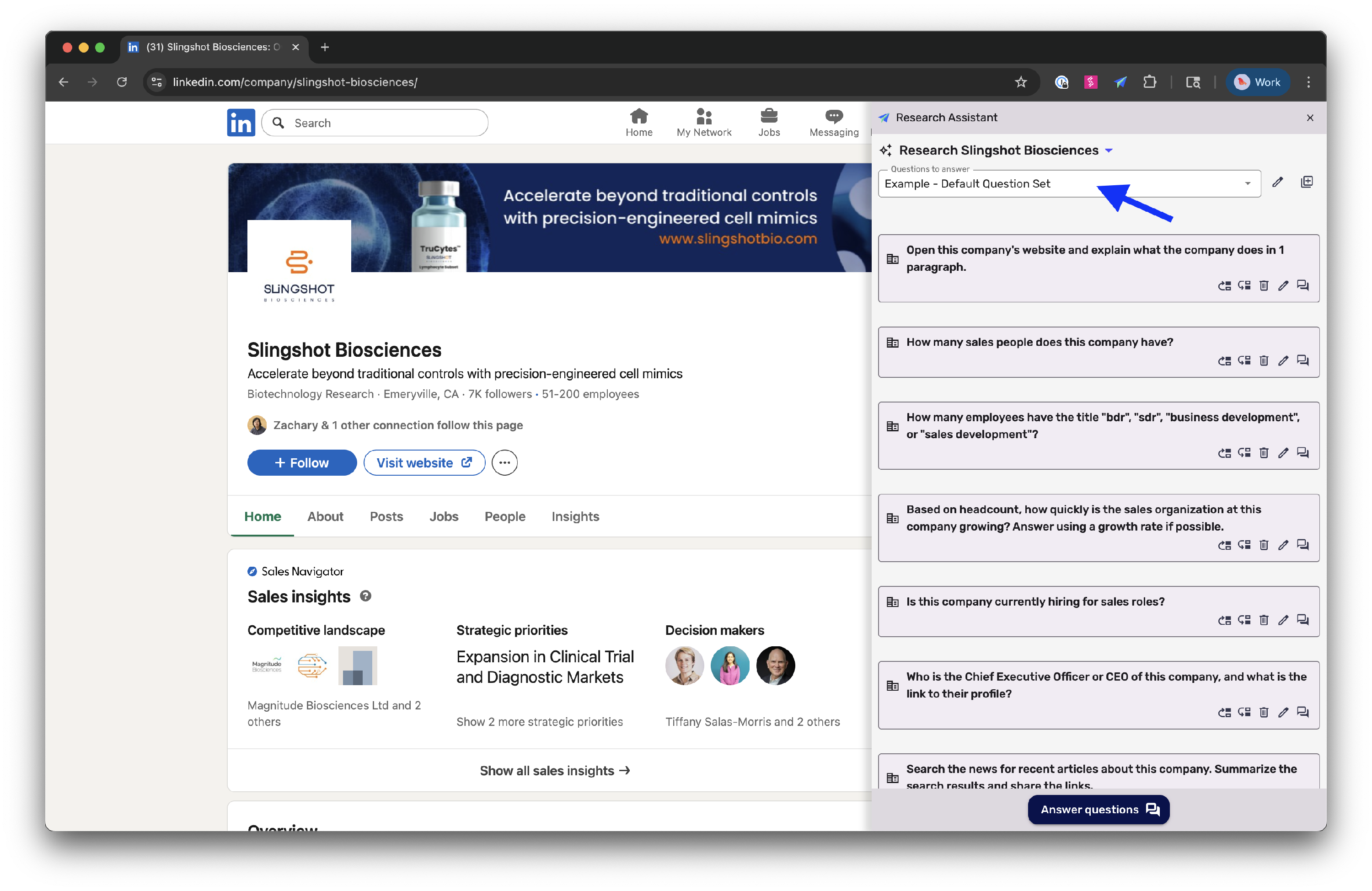Open Chrome's three-dot menu
This screenshot has width=1372, height=891.
coord(1308,82)
